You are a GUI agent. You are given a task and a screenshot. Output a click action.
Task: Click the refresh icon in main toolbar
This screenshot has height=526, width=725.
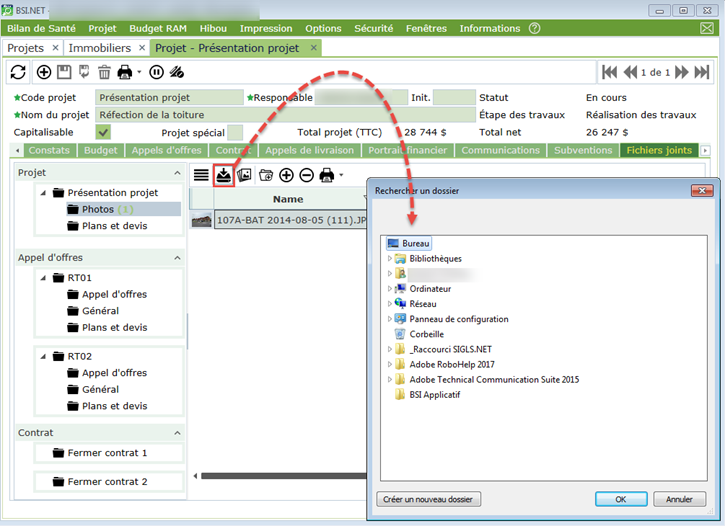[18, 72]
